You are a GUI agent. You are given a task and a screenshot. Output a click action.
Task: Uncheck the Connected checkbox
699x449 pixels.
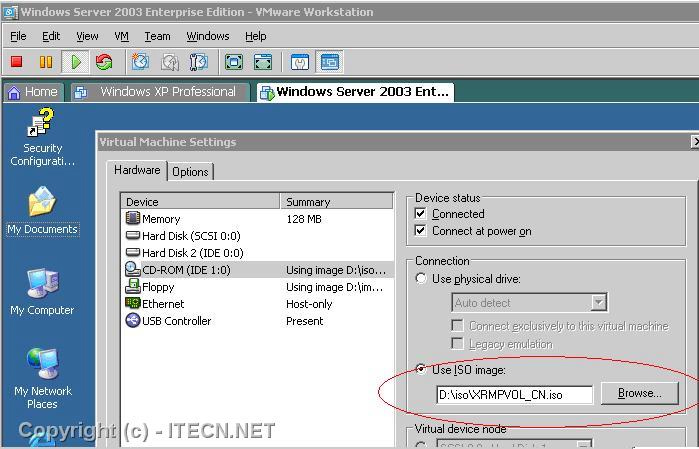click(x=421, y=214)
